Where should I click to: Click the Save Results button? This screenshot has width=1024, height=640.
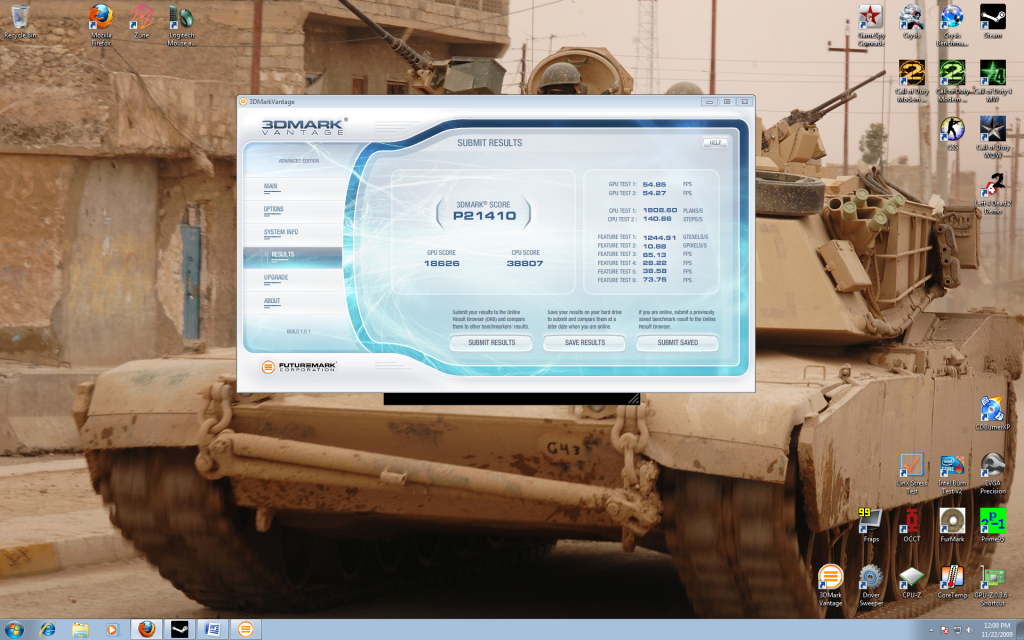[584, 343]
